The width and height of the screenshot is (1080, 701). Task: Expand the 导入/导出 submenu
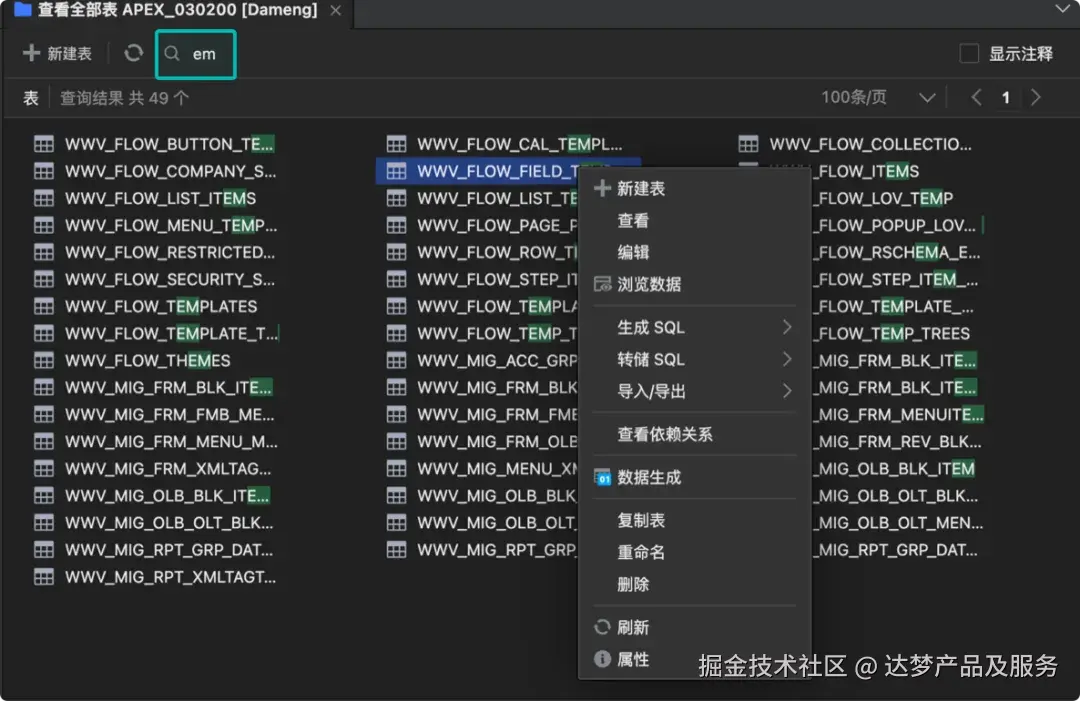787,391
